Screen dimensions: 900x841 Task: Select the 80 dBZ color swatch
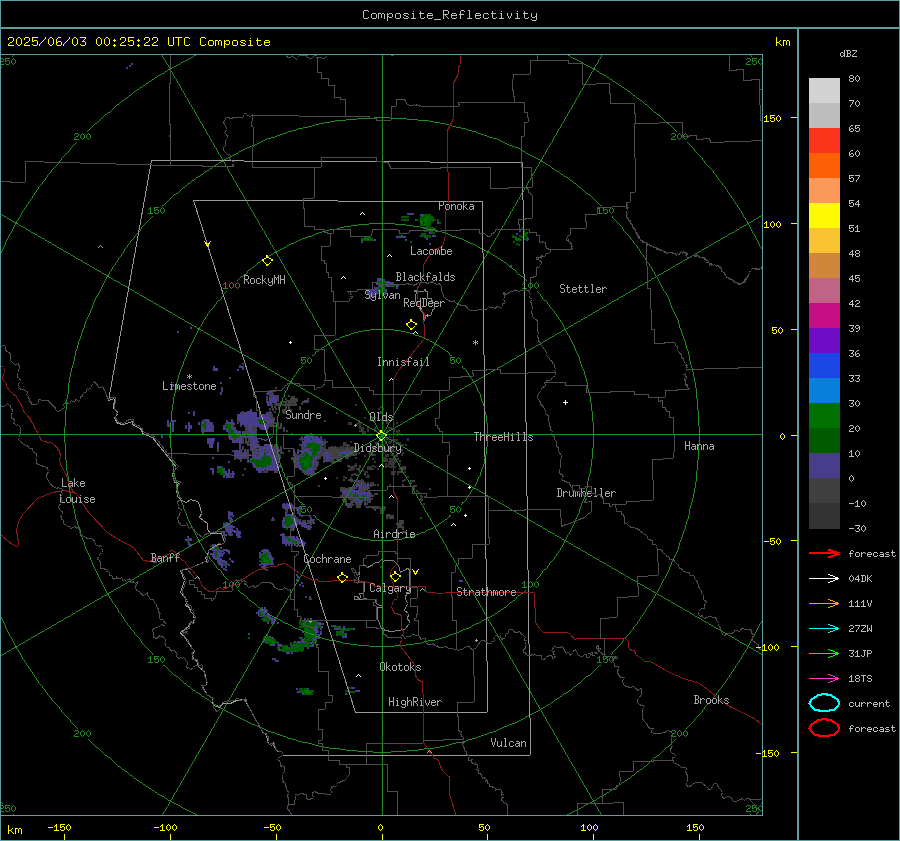click(x=824, y=91)
